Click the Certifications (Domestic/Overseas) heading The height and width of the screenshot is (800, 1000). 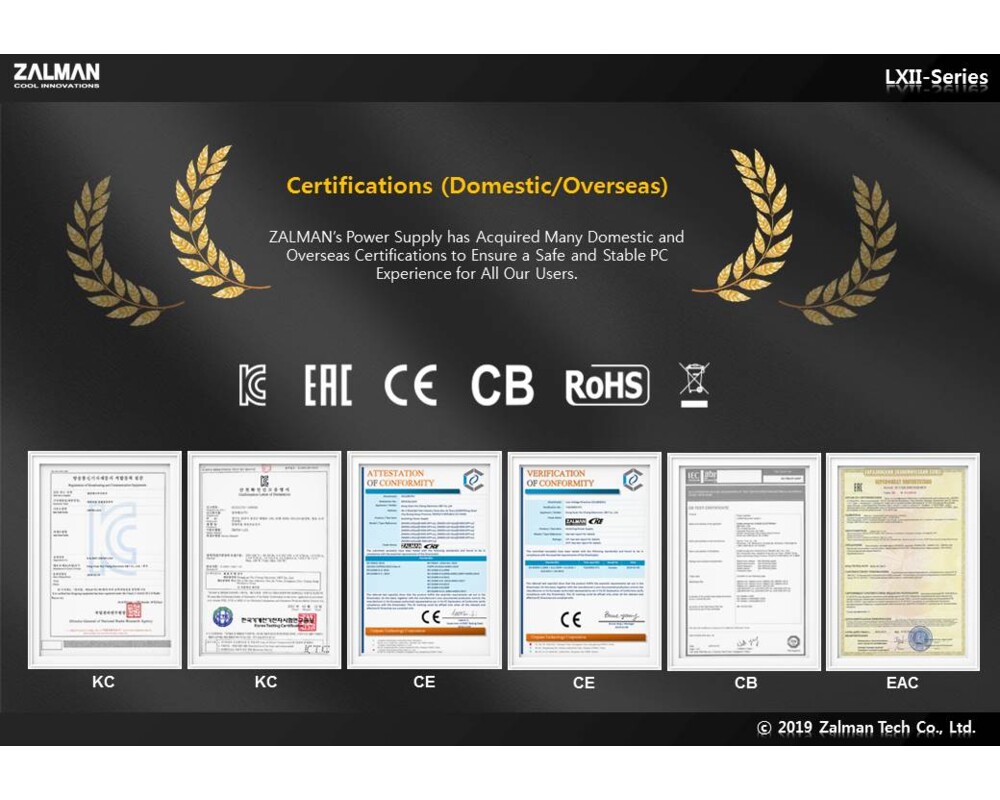[477, 186]
